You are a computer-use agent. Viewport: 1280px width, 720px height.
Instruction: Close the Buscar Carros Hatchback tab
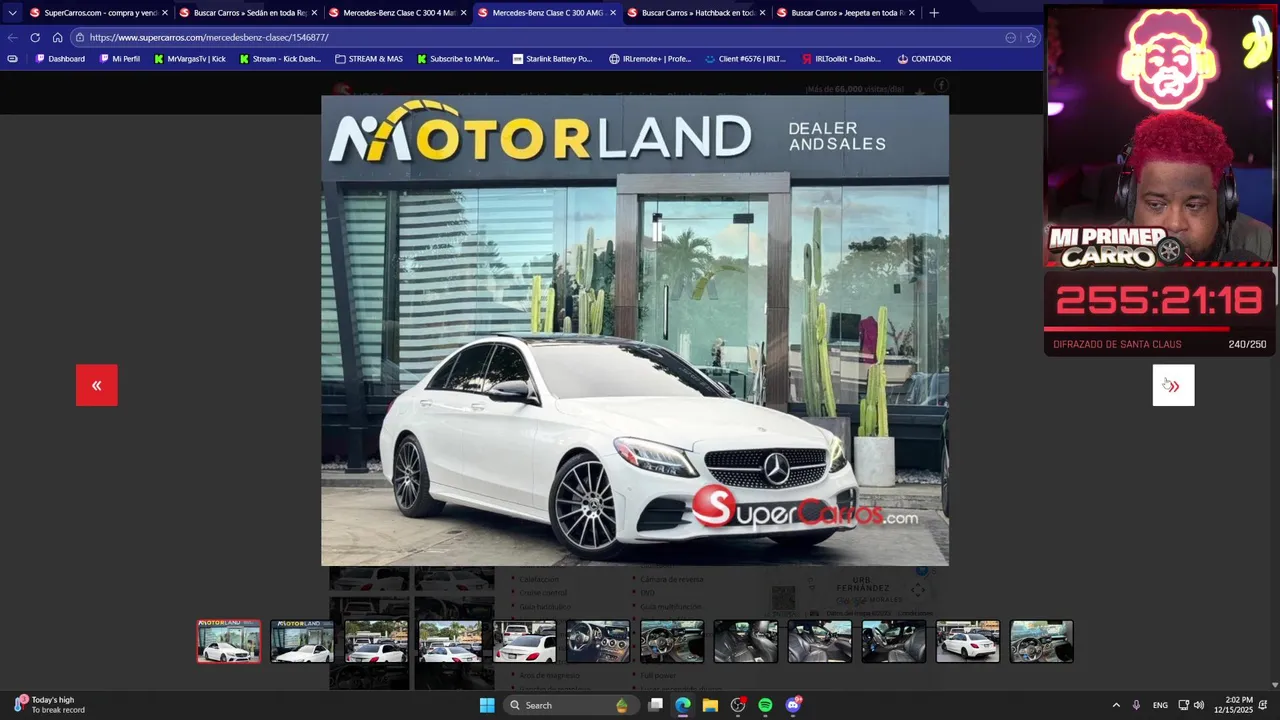pyautogui.click(x=762, y=13)
